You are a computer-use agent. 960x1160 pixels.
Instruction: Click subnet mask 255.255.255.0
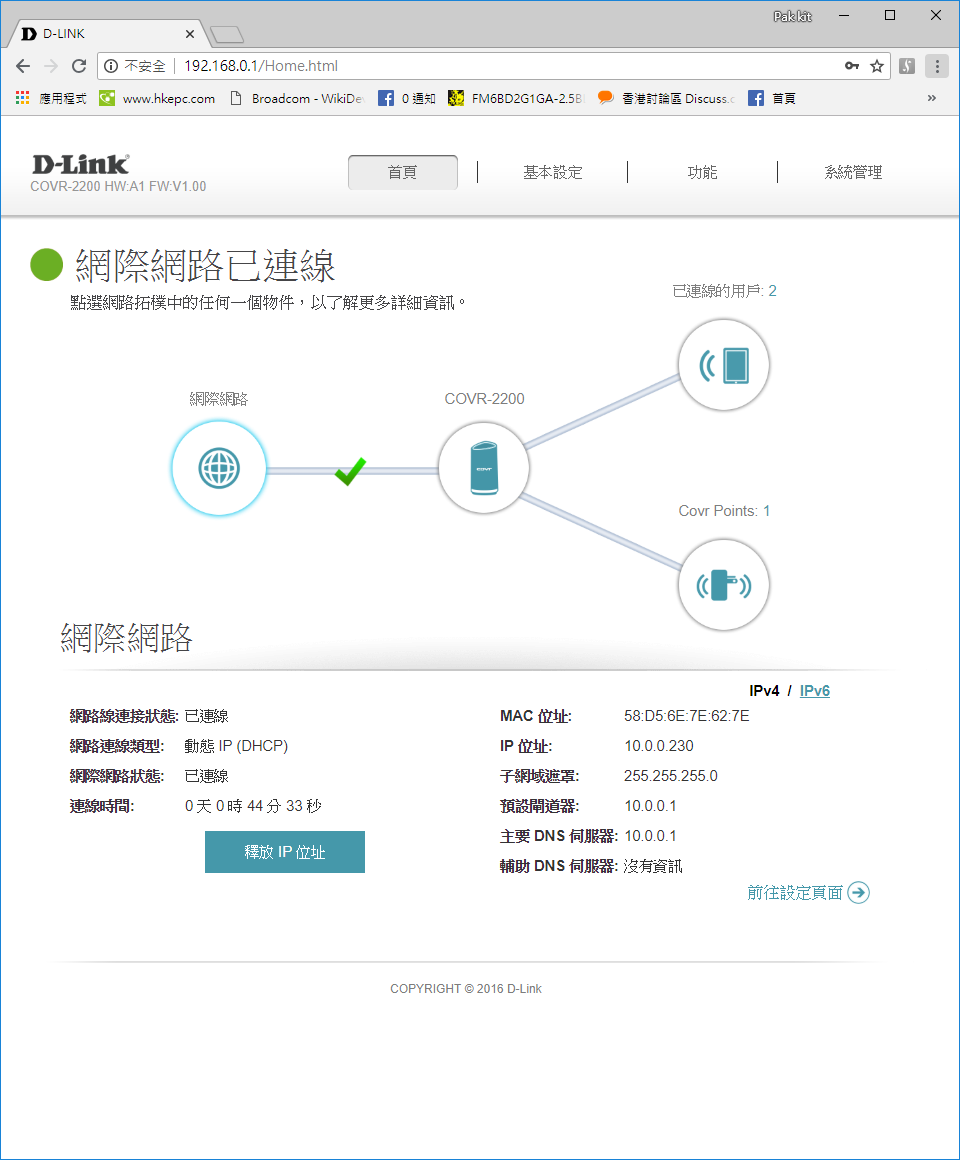point(671,776)
